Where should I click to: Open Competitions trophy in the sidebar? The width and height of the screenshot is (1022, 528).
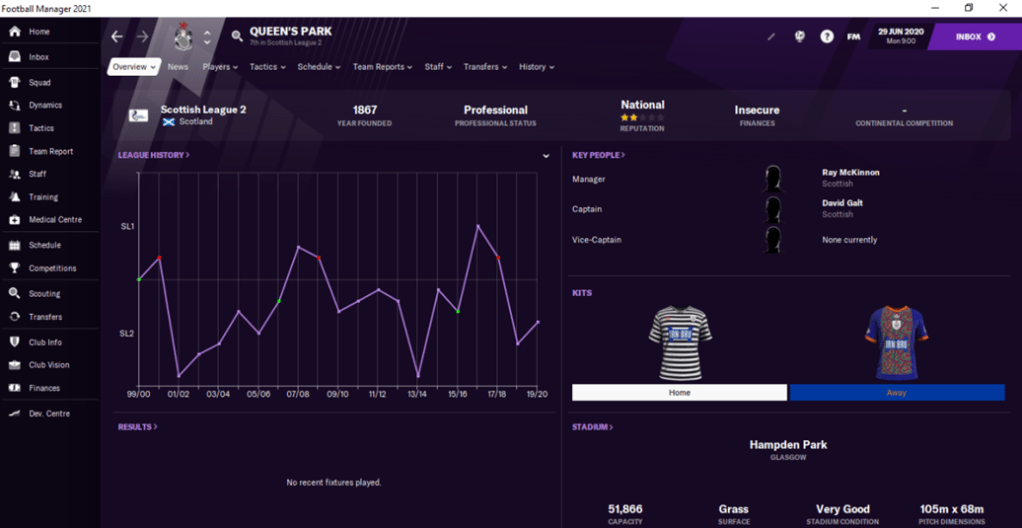52,268
